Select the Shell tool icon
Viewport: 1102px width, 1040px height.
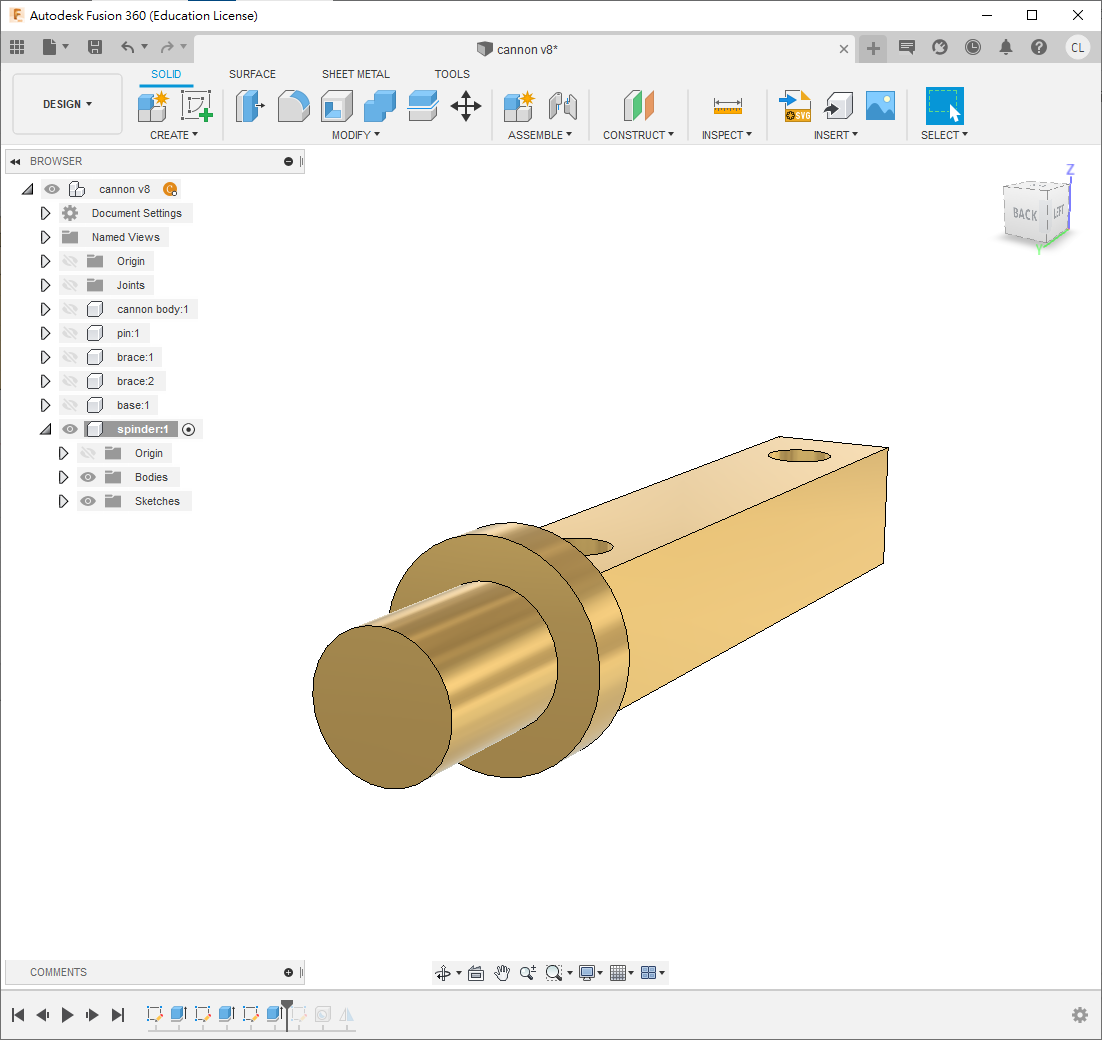tap(337, 105)
